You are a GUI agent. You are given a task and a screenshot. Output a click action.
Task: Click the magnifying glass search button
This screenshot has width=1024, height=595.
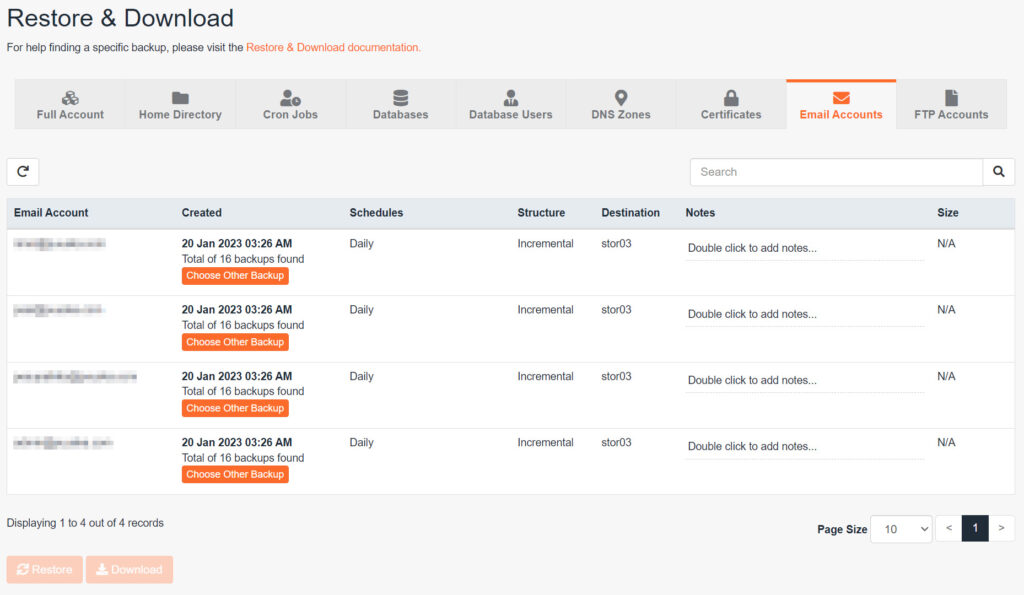(998, 172)
